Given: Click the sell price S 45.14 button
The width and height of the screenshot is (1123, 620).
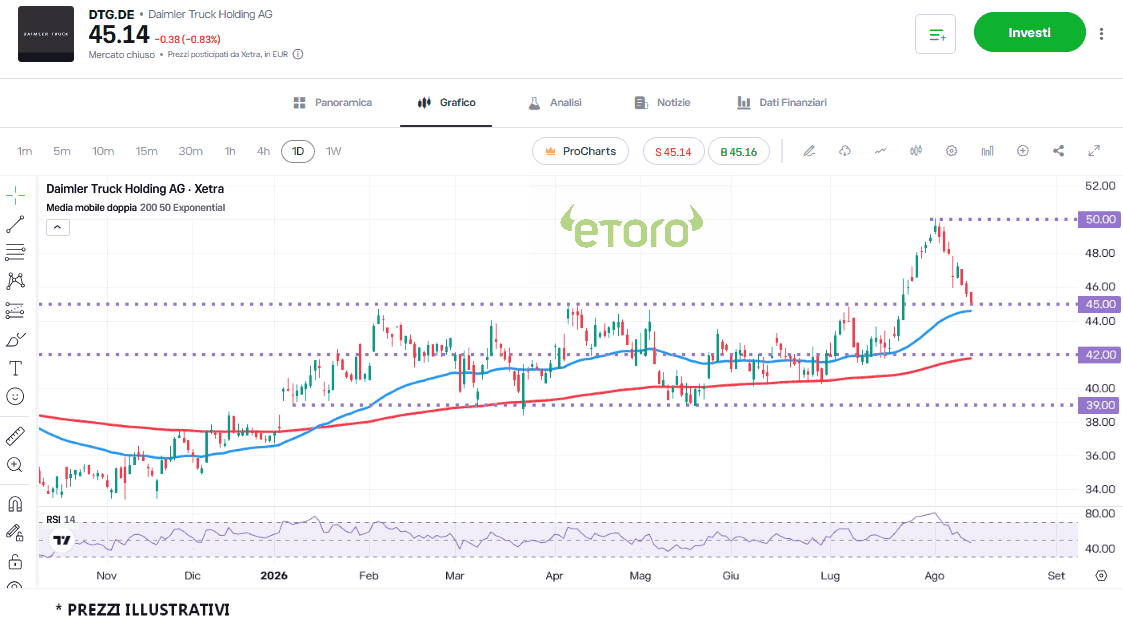Looking at the screenshot, I should pyautogui.click(x=673, y=151).
